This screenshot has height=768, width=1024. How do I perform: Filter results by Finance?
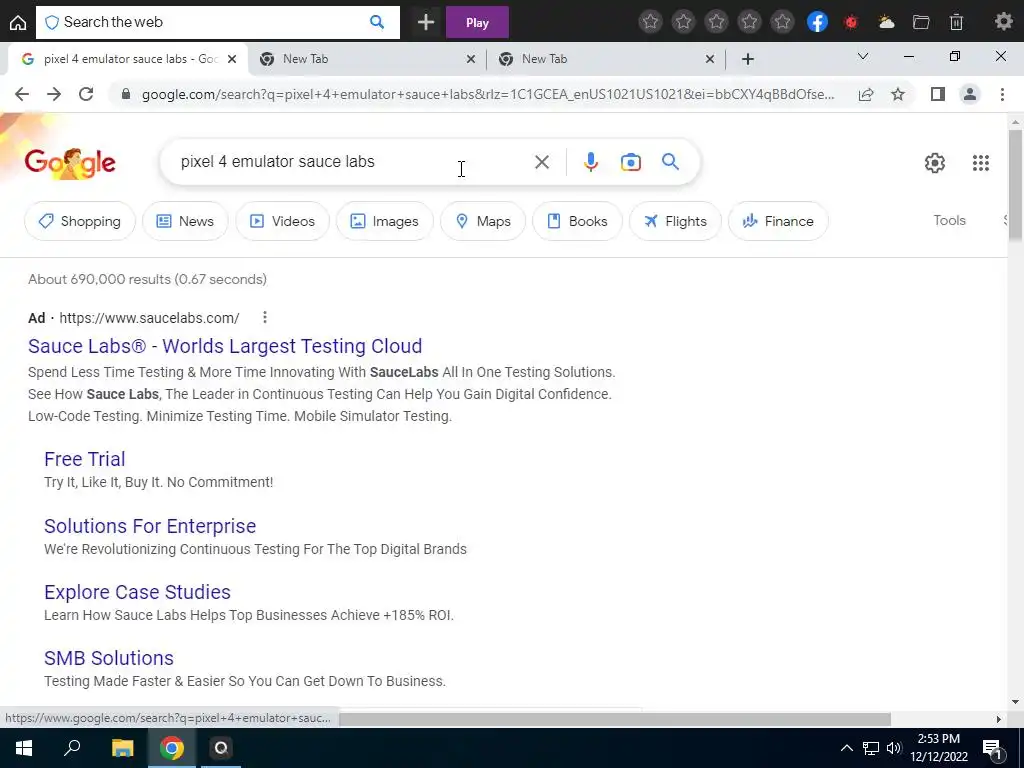click(x=778, y=221)
